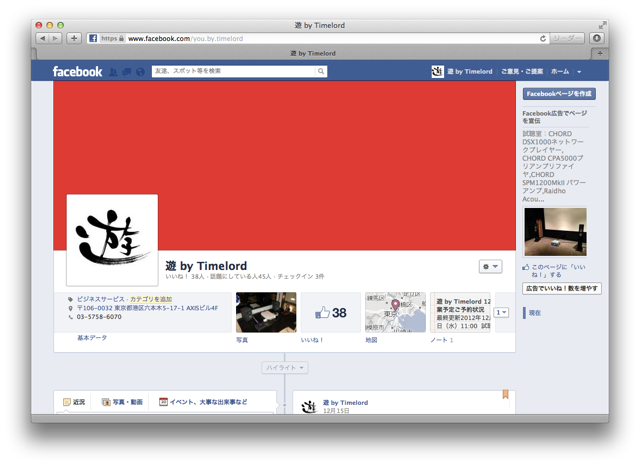Open the 遊 by Timelord post author link
Screen dimensions: 640x466
coord(345,402)
